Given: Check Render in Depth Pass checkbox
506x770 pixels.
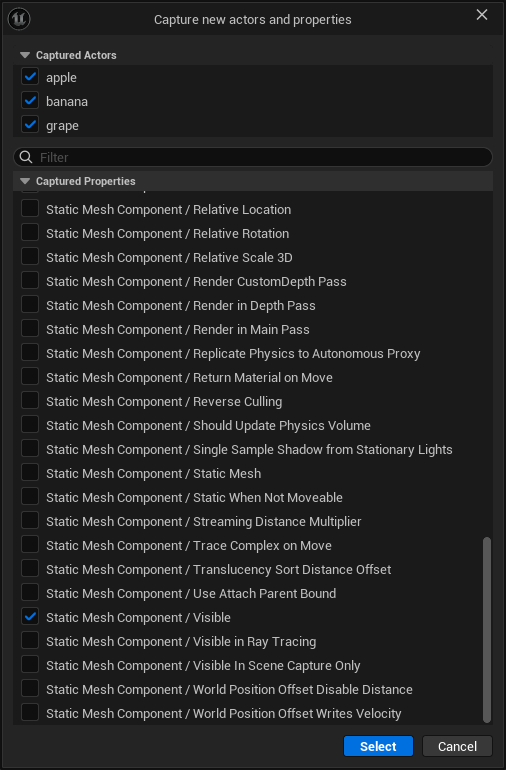Looking at the screenshot, I should pyautogui.click(x=30, y=305).
